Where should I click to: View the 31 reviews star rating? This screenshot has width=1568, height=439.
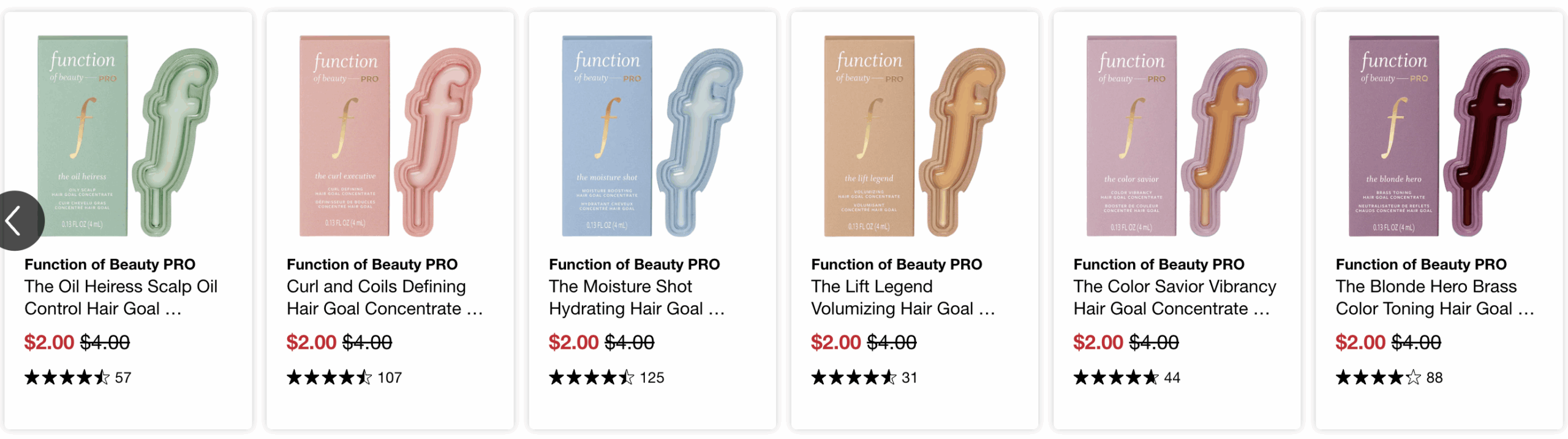tap(864, 378)
